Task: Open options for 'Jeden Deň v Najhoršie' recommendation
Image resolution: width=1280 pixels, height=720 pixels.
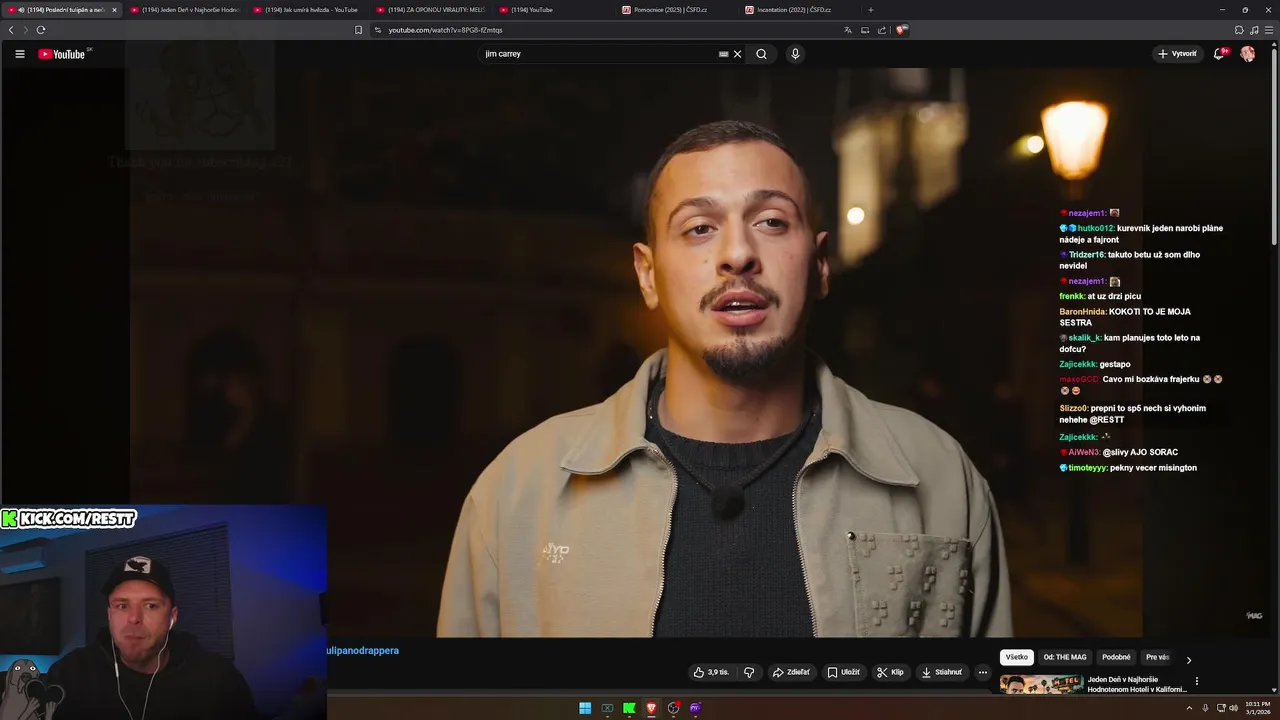Action: pyautogui.click(x=1197, y=682)
